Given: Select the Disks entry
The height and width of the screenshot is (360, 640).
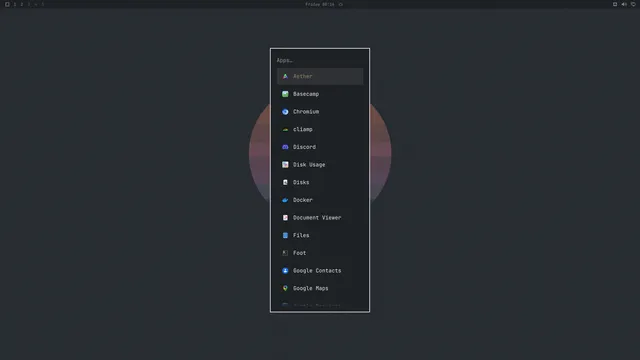Looking at the screenshot, I should [x=320, y=182].
